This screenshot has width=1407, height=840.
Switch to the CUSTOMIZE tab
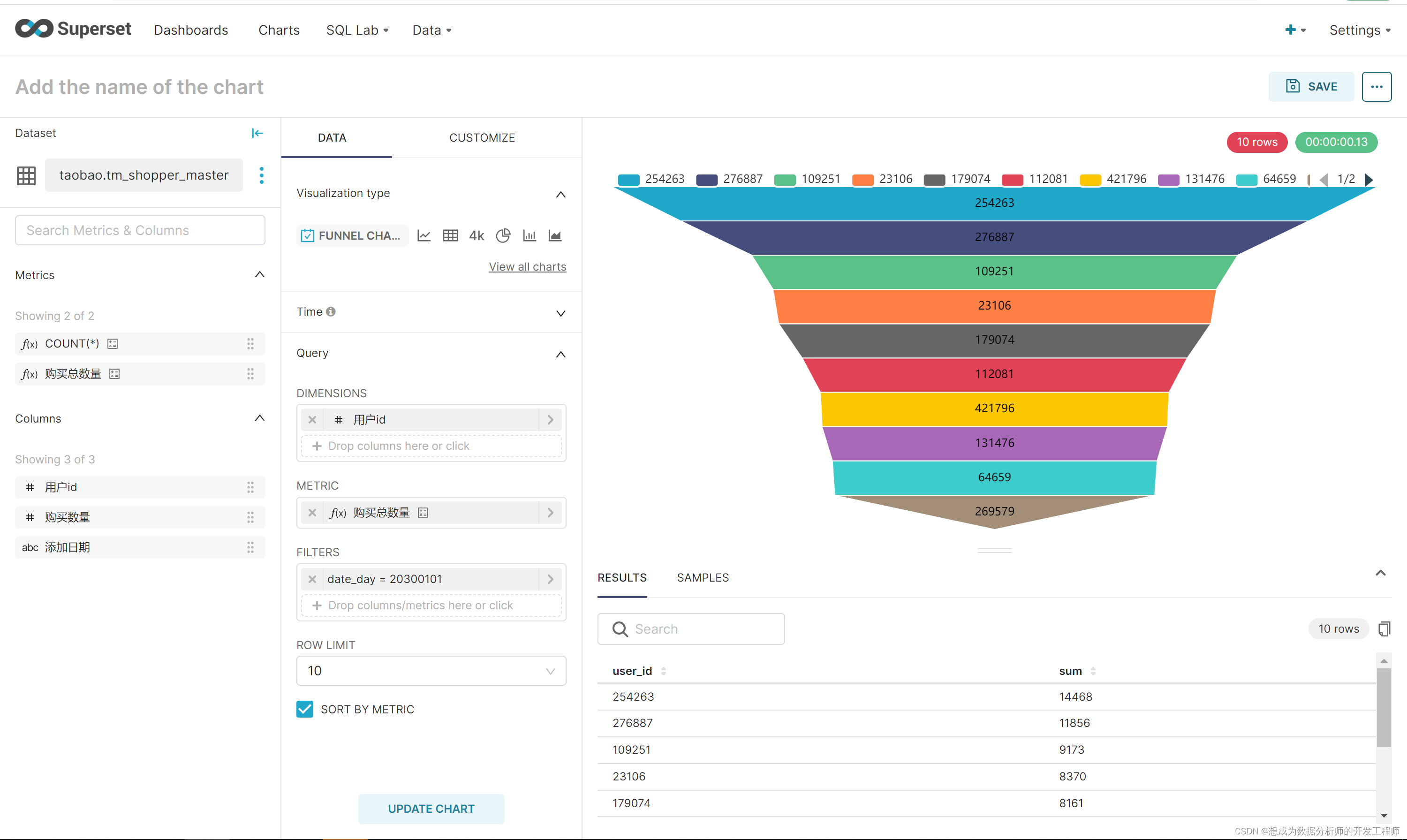[482, 137]
